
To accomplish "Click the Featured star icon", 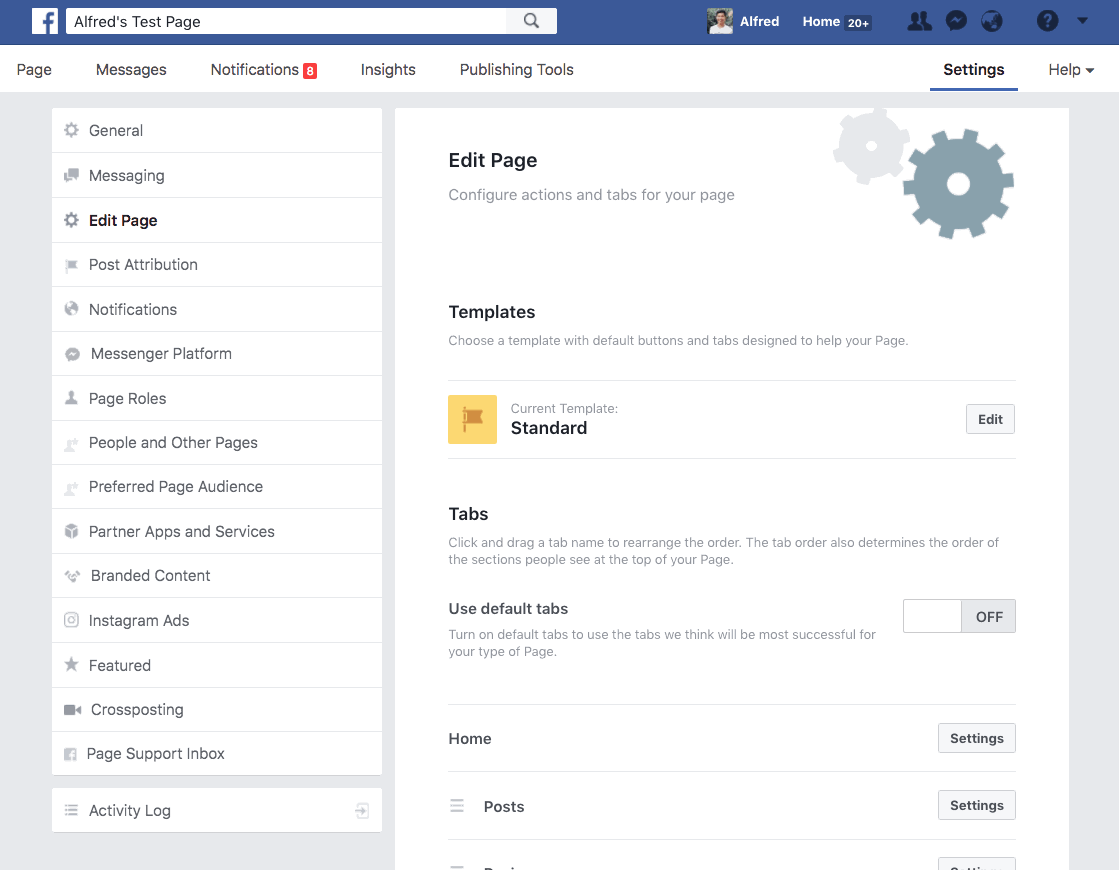I will click(x=71, y=664).
